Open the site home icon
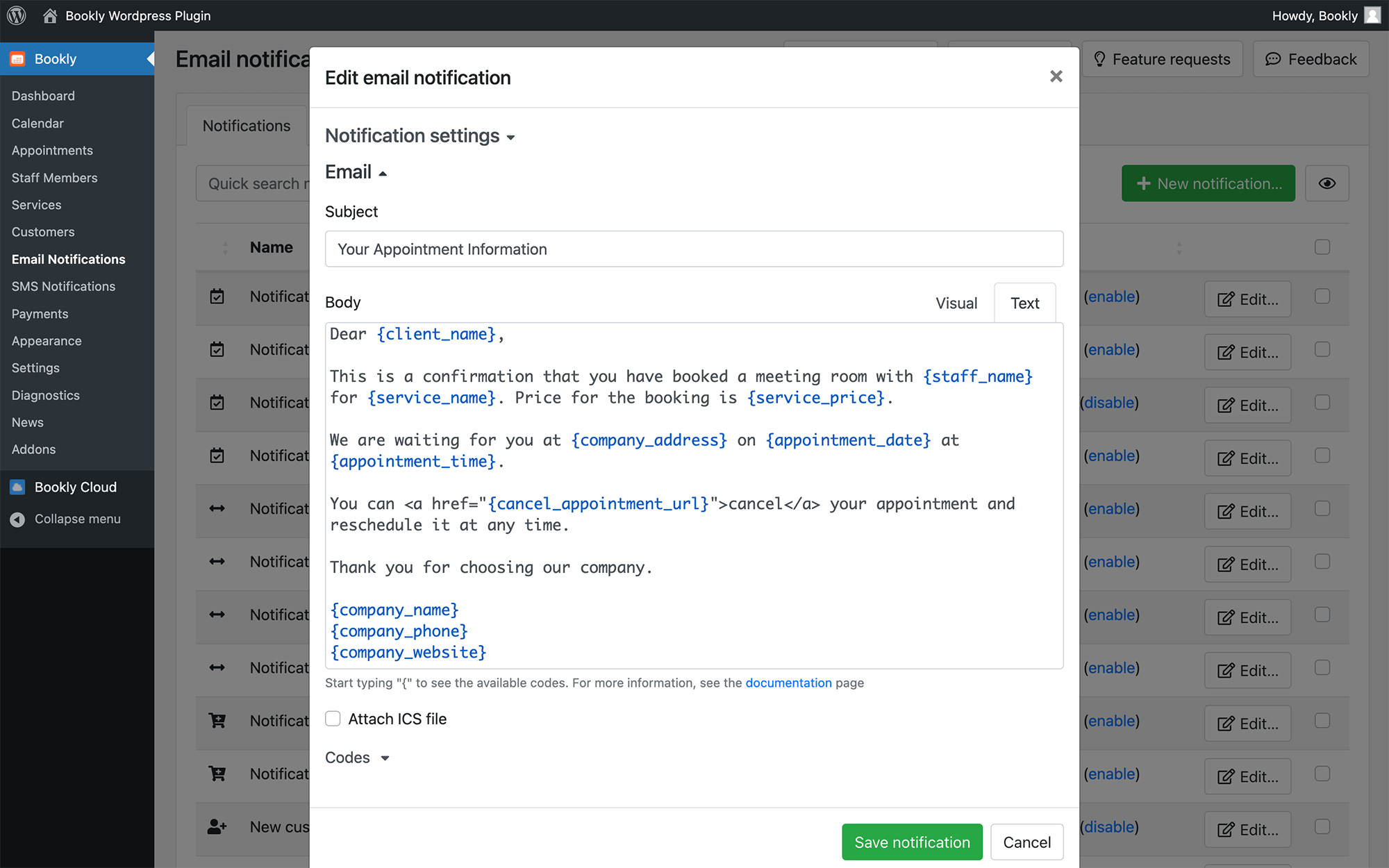The width and height of the screenshot is (1389, 868). [50, 15]
